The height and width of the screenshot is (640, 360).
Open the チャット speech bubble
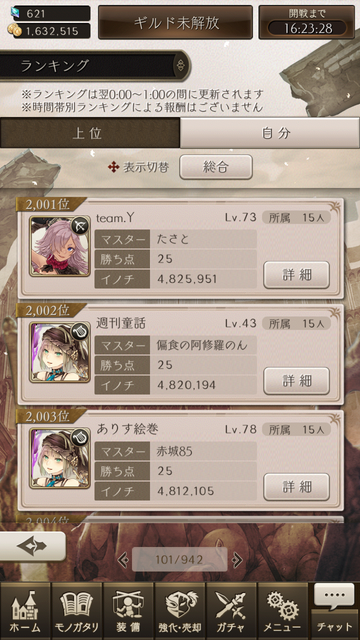tap(334, 611)
